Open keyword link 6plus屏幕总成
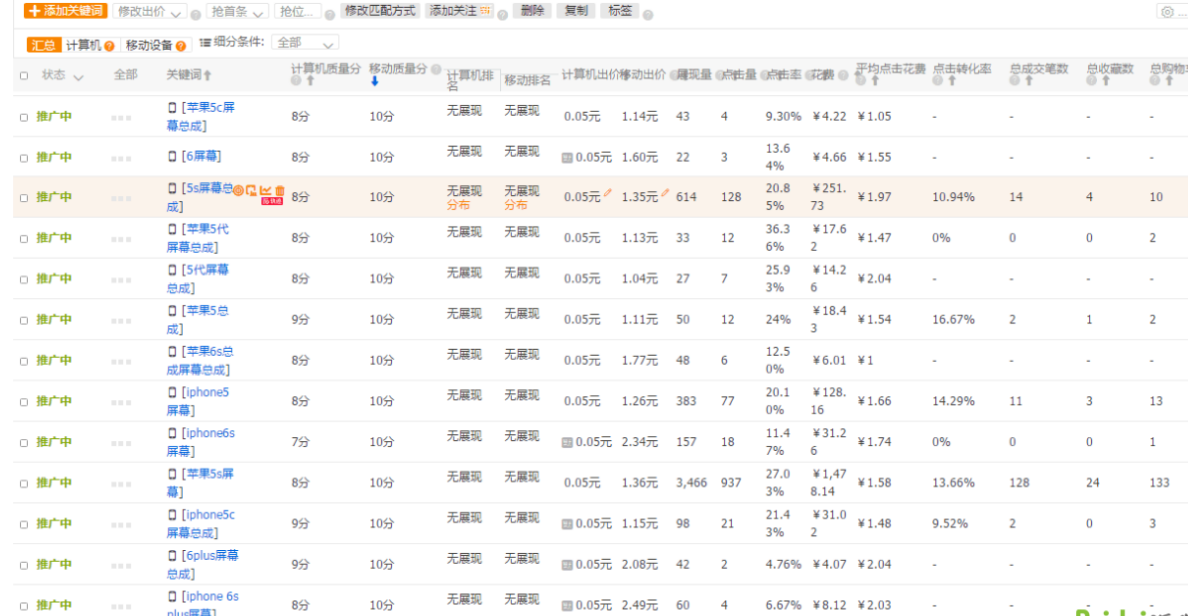 202,564
